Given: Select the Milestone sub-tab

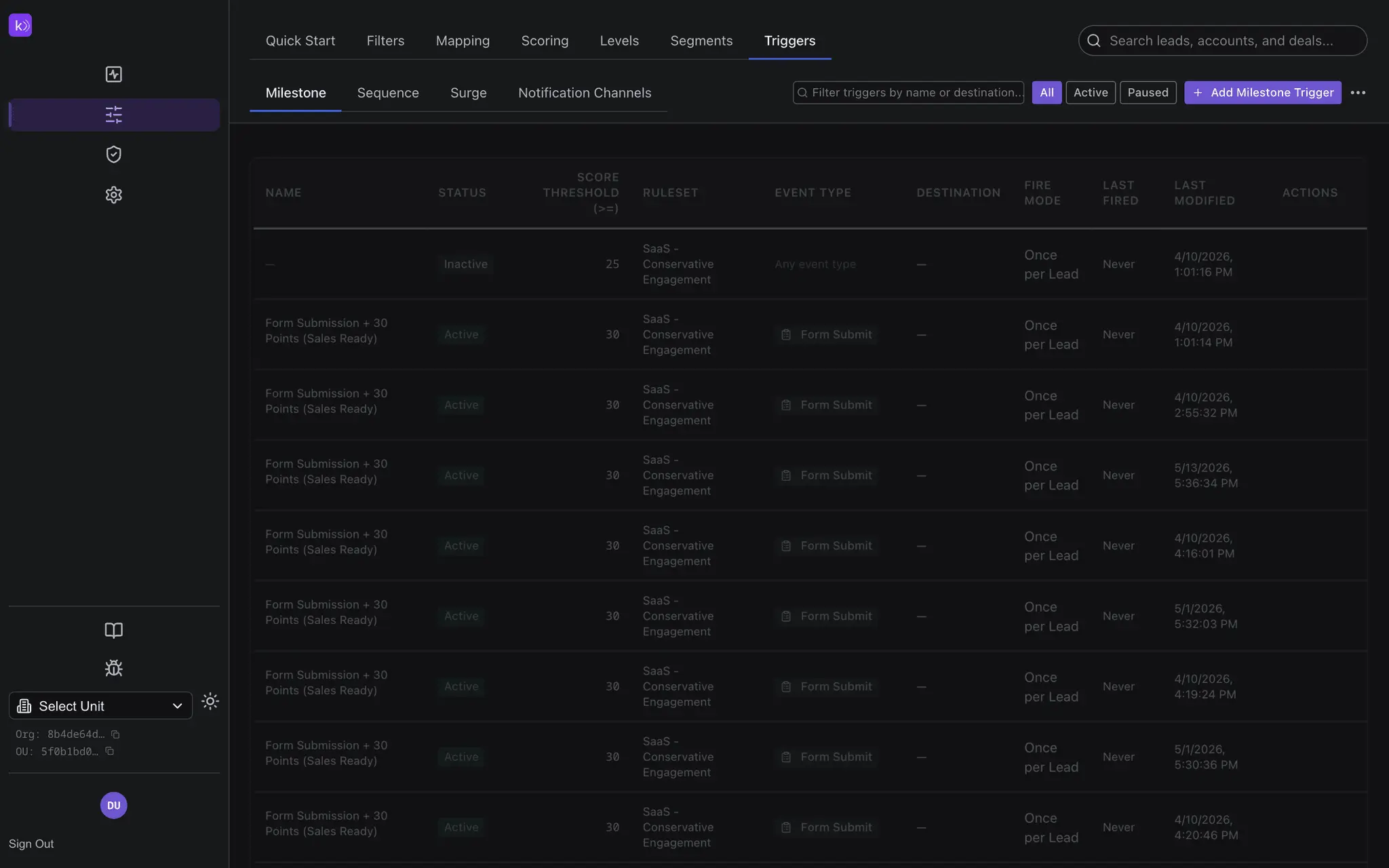Looking at the screenshot, I should [x=296, y=93].
